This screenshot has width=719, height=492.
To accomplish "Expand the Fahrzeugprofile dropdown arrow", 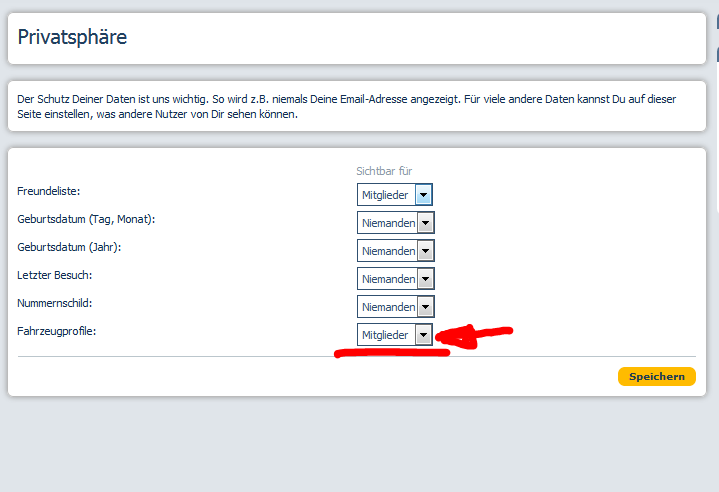I will click(x=423, y=335).
